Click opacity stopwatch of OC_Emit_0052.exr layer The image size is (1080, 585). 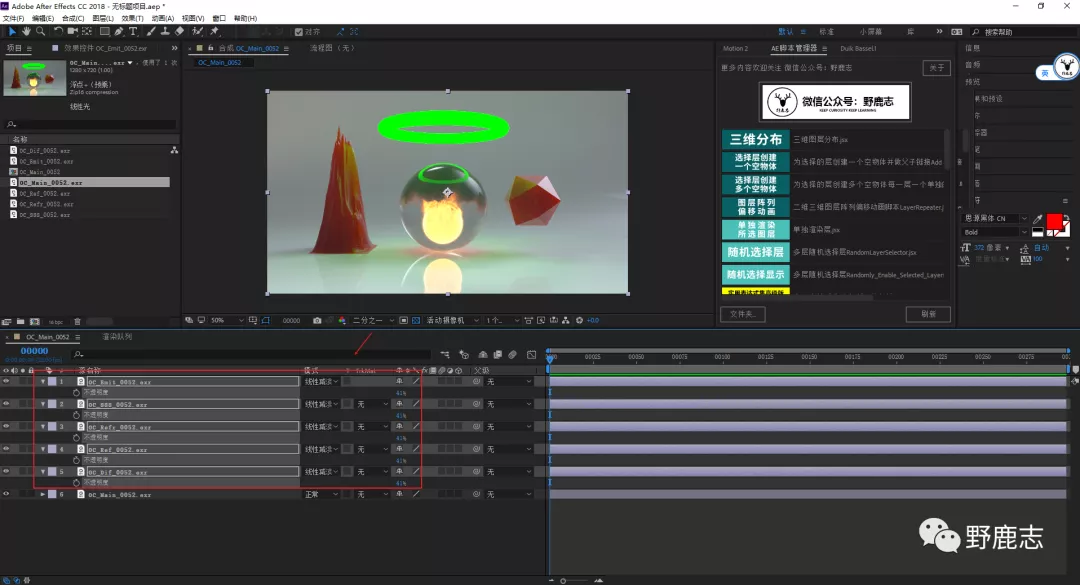pos(76,392)
